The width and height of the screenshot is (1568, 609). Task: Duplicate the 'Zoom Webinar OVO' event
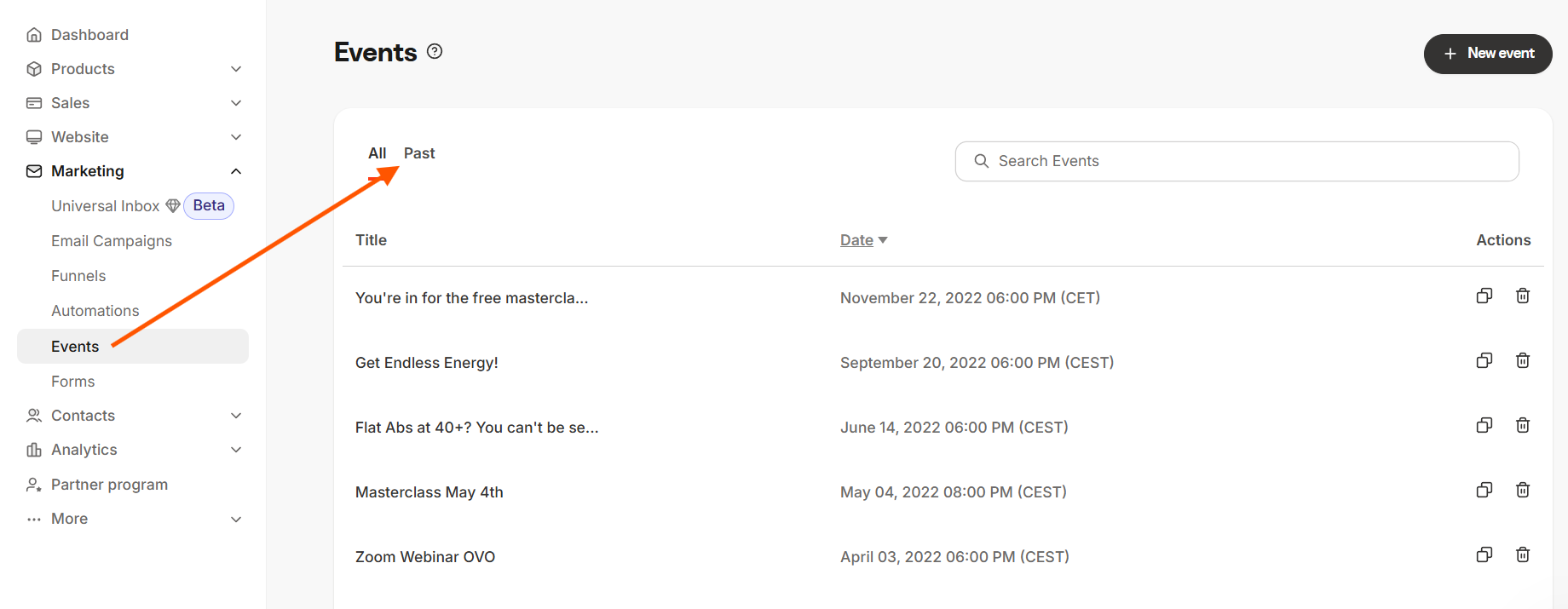(x=1484, y=554)
